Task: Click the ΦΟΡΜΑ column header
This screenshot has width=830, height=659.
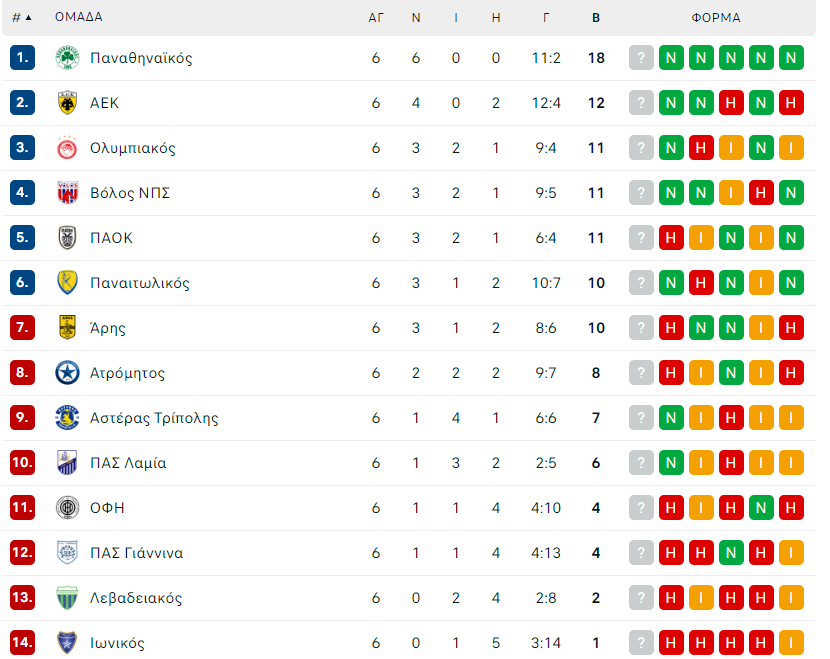Action: (716, 17)
